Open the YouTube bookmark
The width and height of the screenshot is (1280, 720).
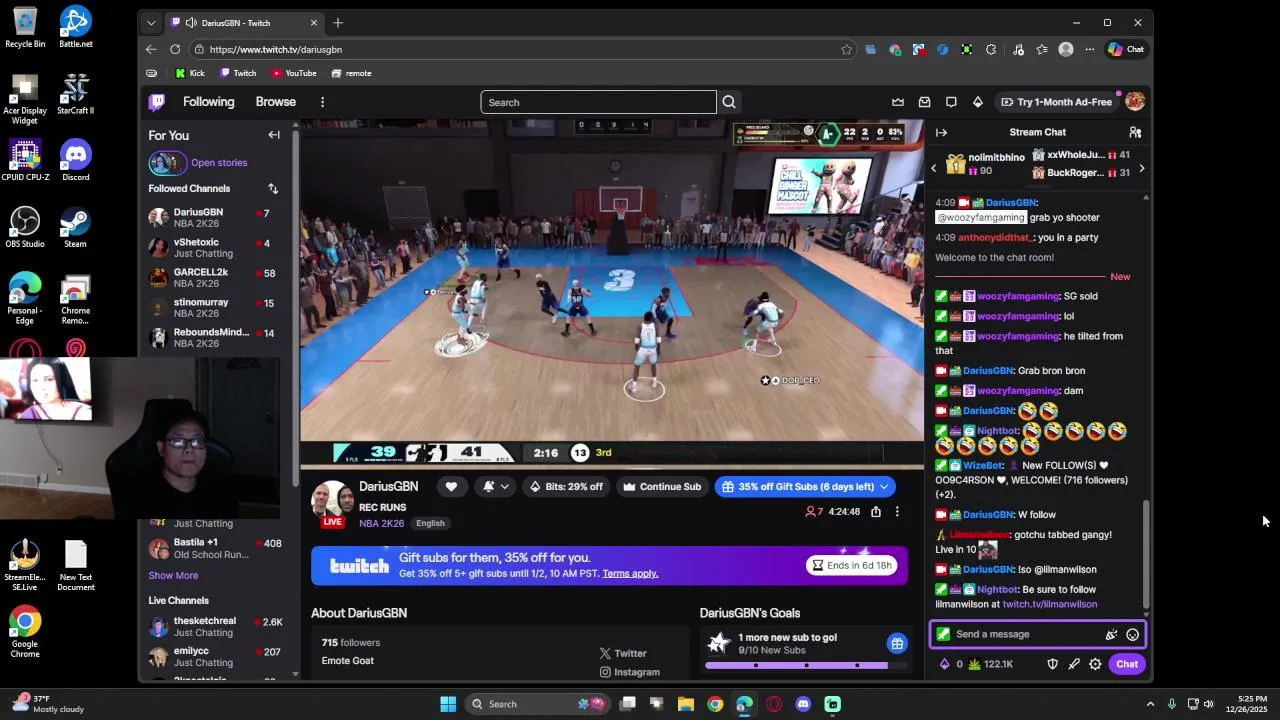294,73
